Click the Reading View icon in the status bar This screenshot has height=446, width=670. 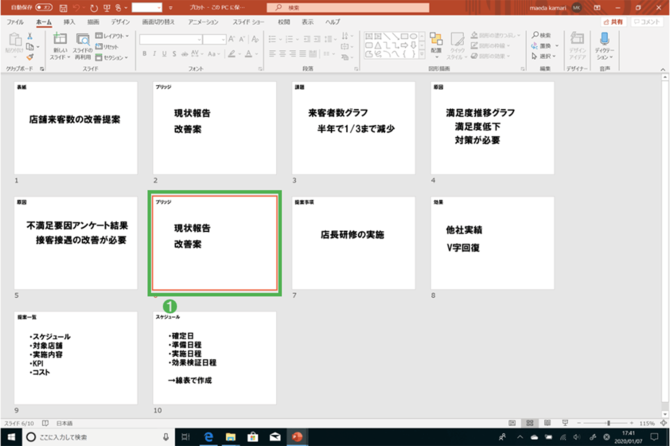(547, 423)
